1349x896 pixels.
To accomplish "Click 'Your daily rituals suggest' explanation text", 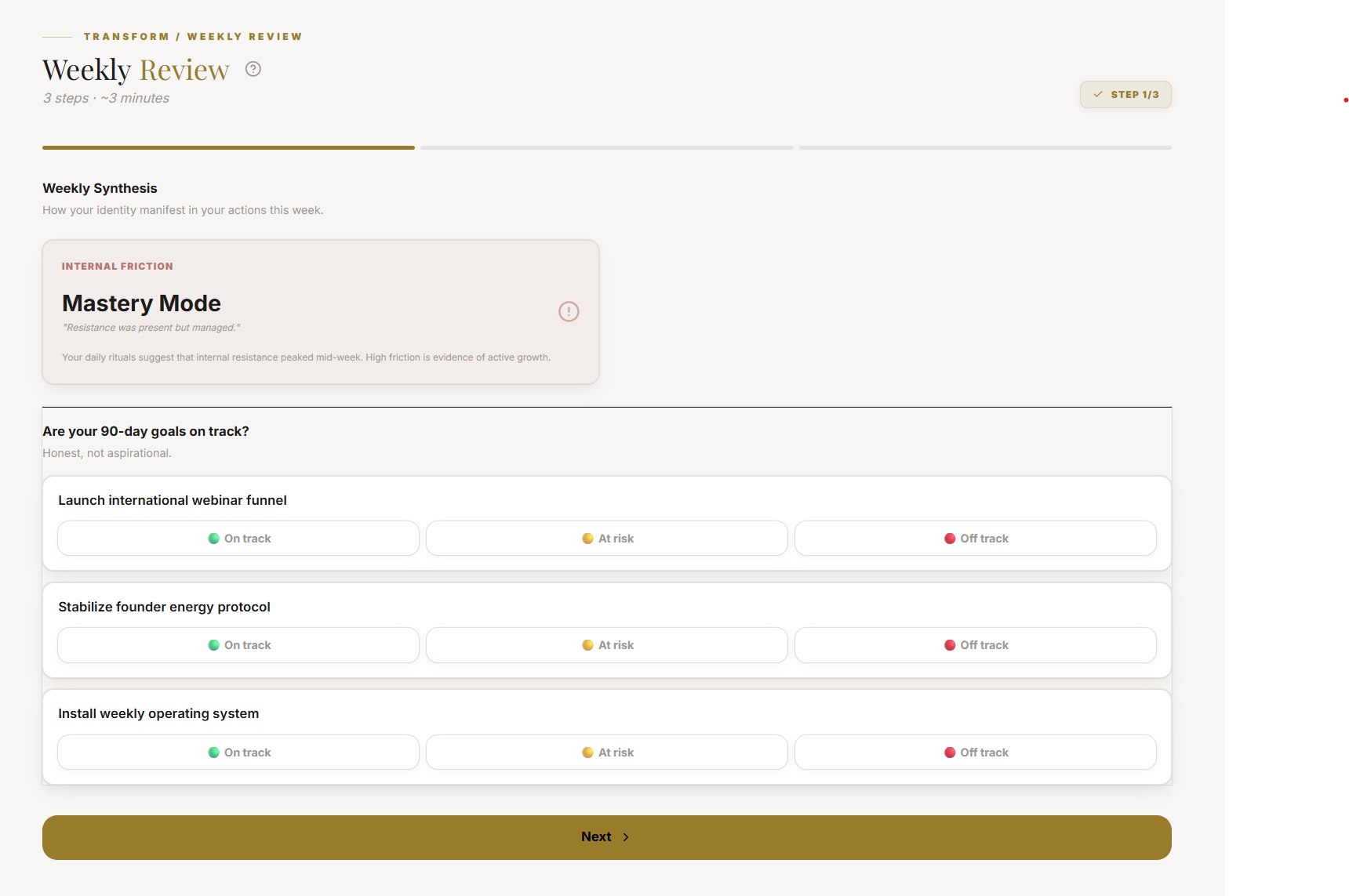I will [306, 357].
